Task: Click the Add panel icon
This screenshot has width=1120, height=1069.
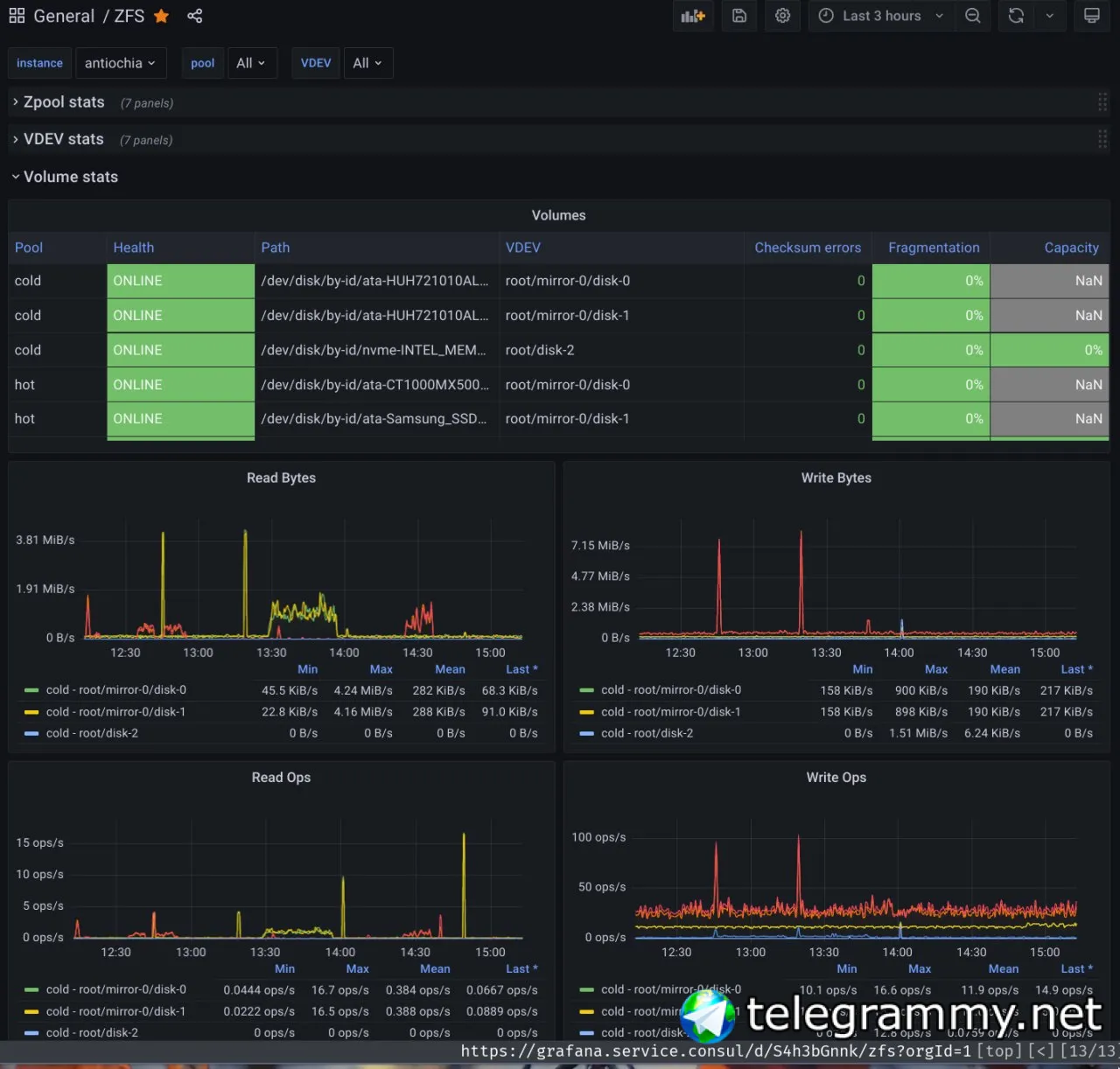Action: coord(692,16)
